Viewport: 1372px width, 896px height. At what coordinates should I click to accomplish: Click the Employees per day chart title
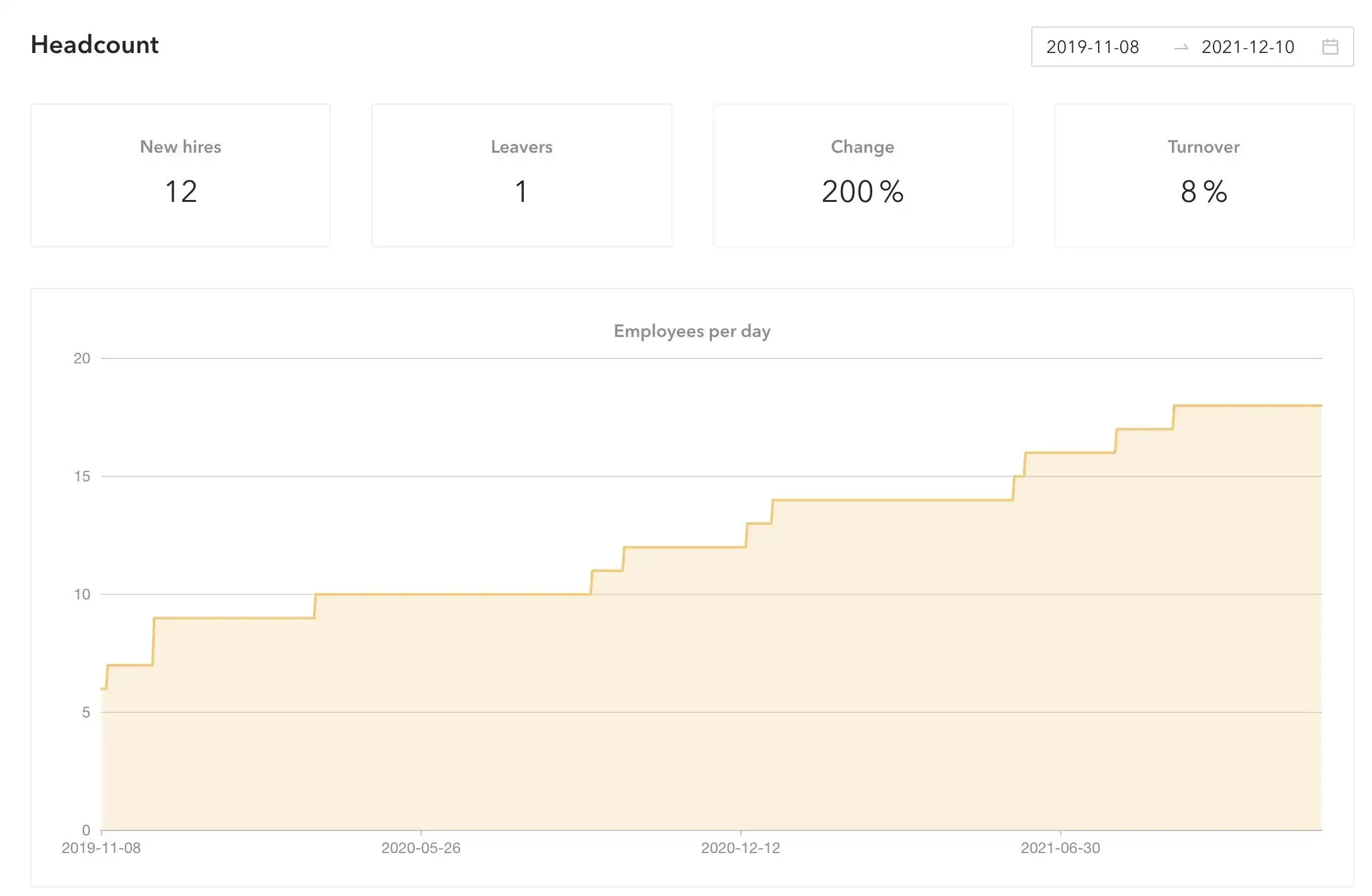pyautogui.click(x=692, y=331)
